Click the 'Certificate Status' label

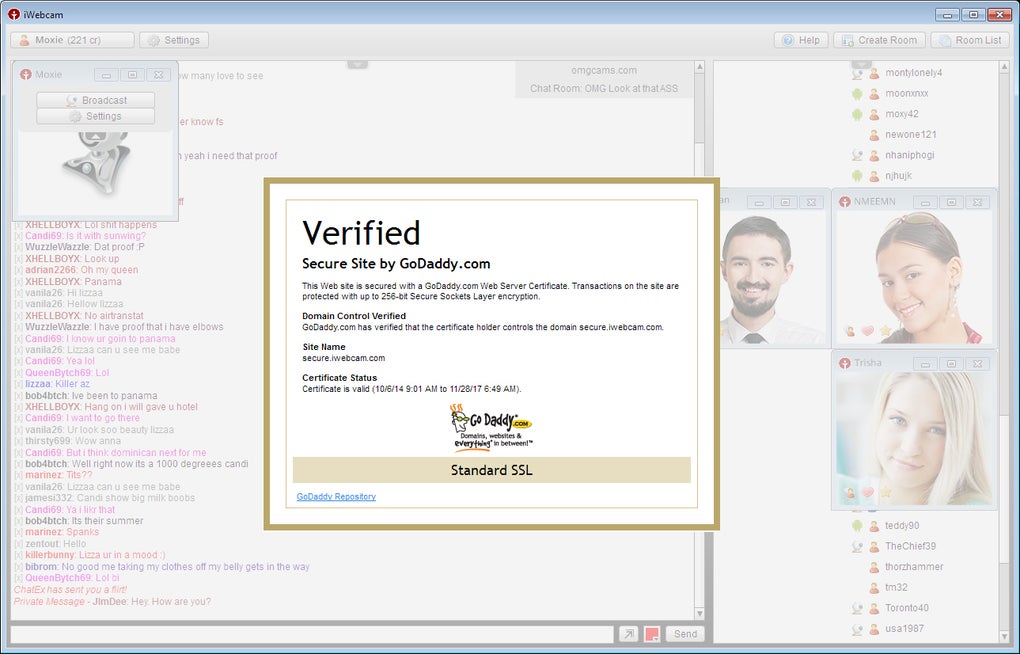pyautogui.click(x=340, y=378)
